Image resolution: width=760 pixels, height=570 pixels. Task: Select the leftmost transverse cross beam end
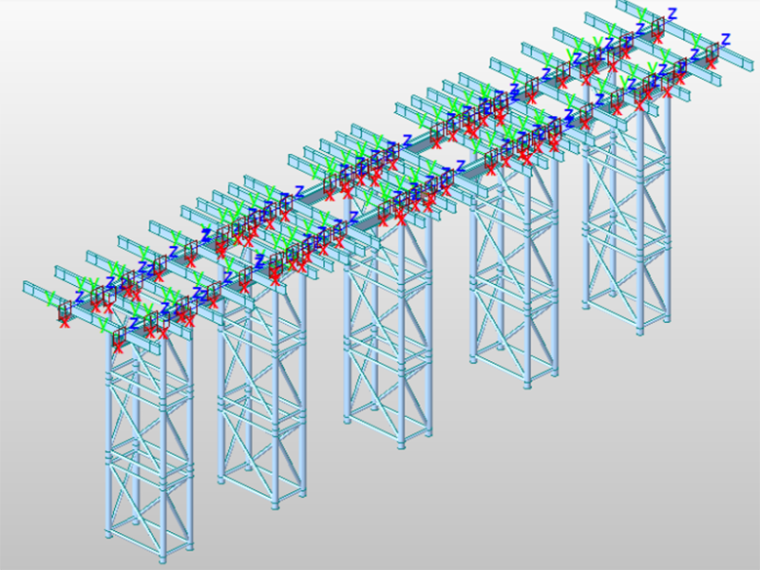pyautogui.click(x=30, y=289)
